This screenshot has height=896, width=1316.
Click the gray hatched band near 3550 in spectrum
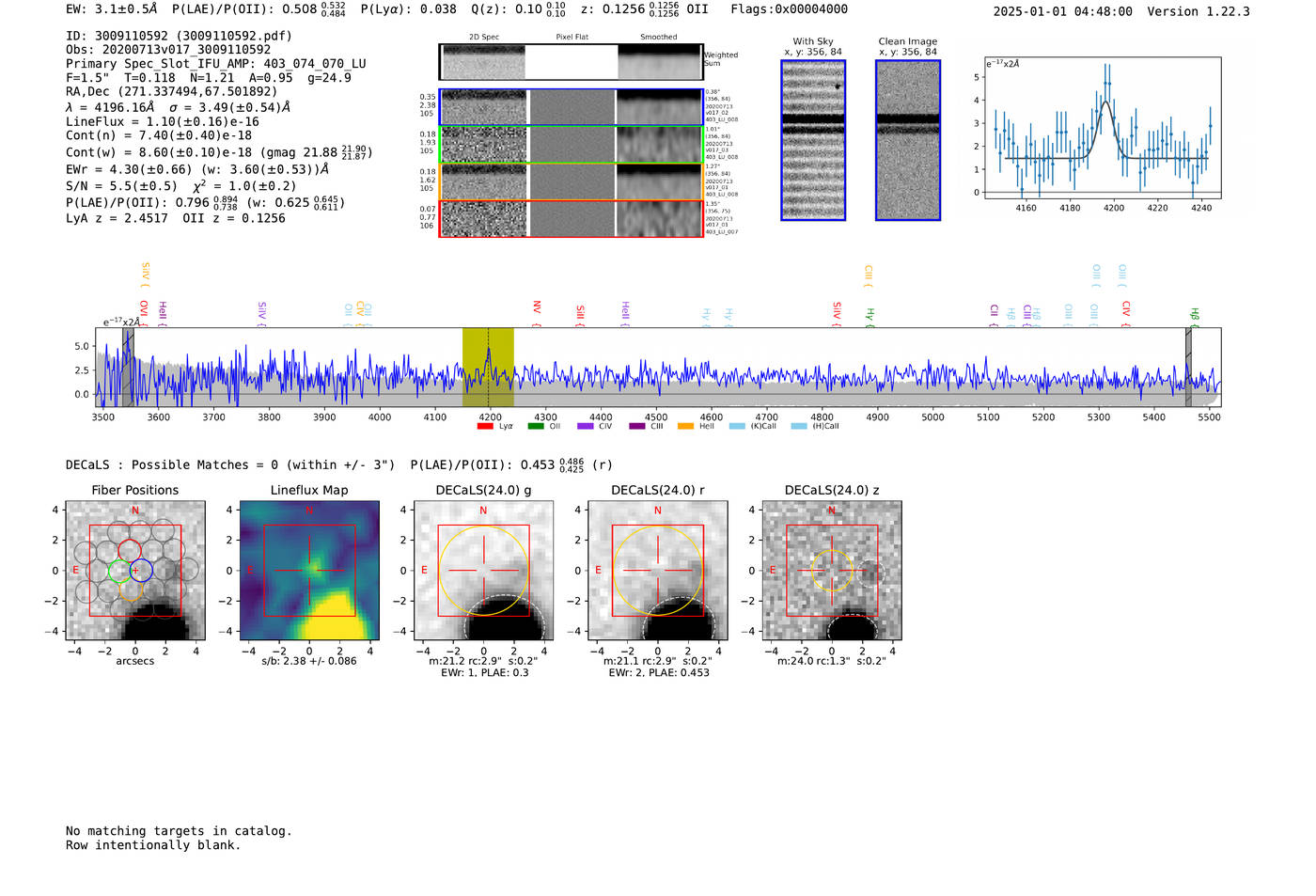click(128, 367)
